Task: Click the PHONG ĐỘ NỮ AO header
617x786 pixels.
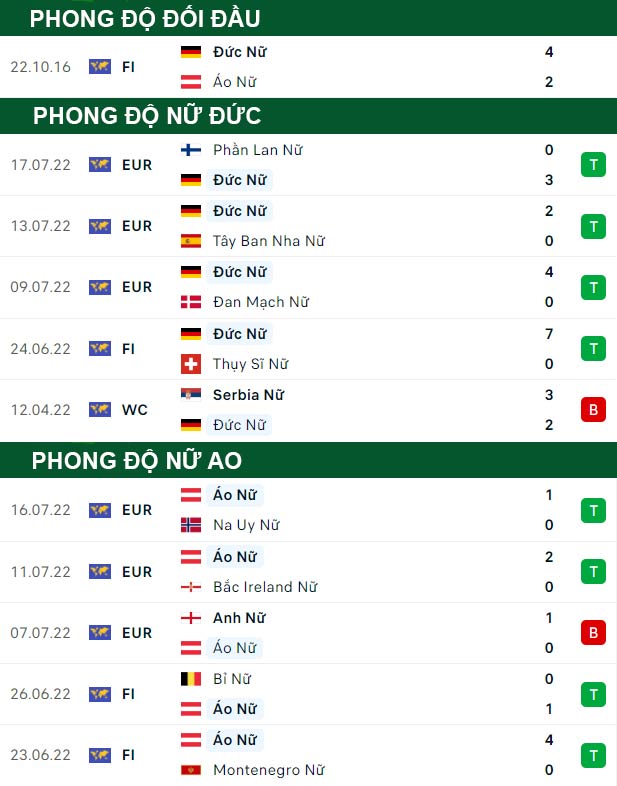Action: point(137,461)
